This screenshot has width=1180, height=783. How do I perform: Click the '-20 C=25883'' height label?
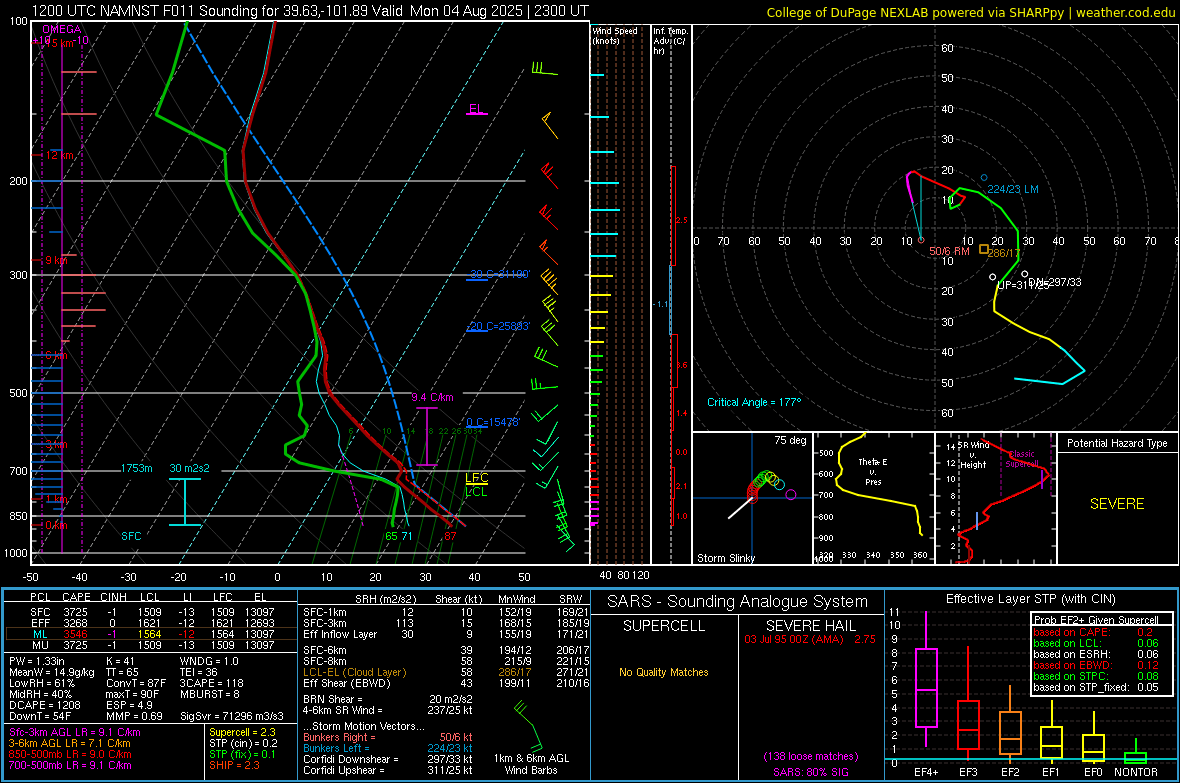499,326
